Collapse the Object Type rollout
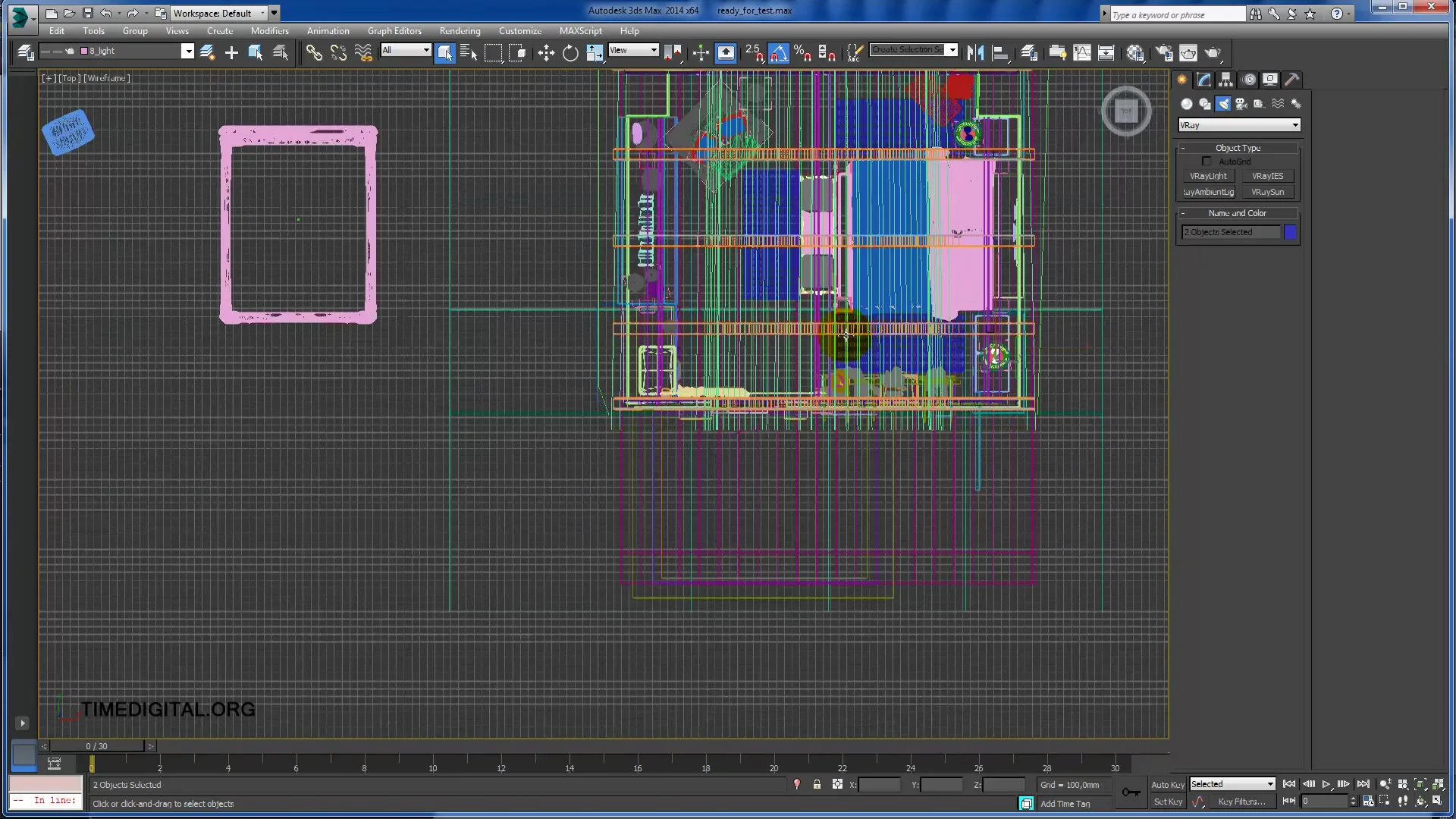The height and width of the screenshot is (819, 1456). (1238, 148)
